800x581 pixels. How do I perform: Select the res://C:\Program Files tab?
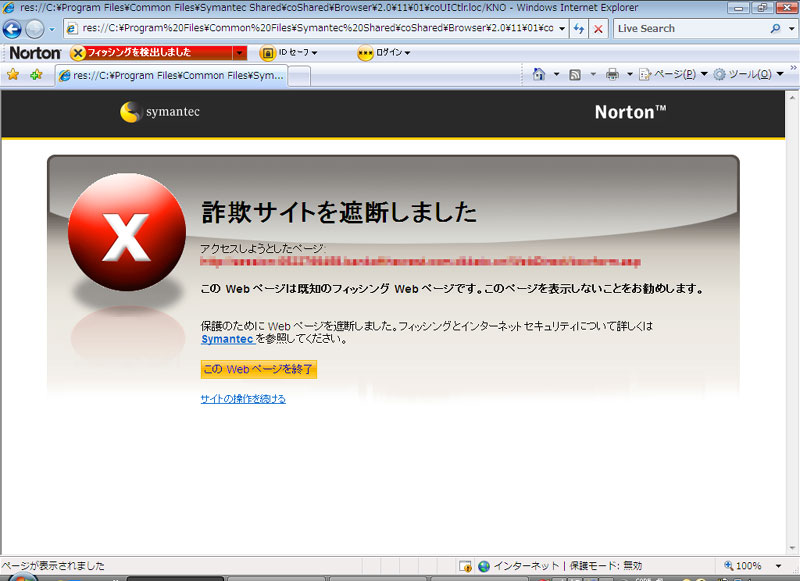click(x=171, y=75)
